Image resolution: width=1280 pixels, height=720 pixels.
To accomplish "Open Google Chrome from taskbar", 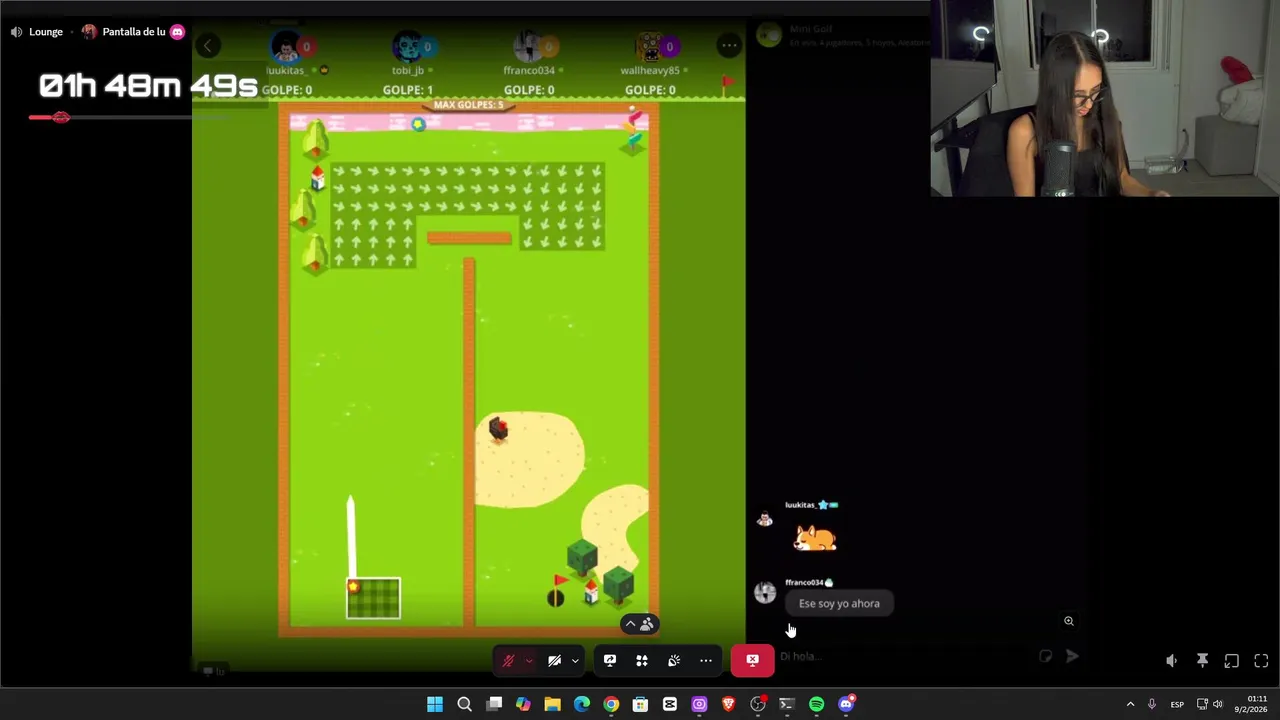I will pos(611,705).
